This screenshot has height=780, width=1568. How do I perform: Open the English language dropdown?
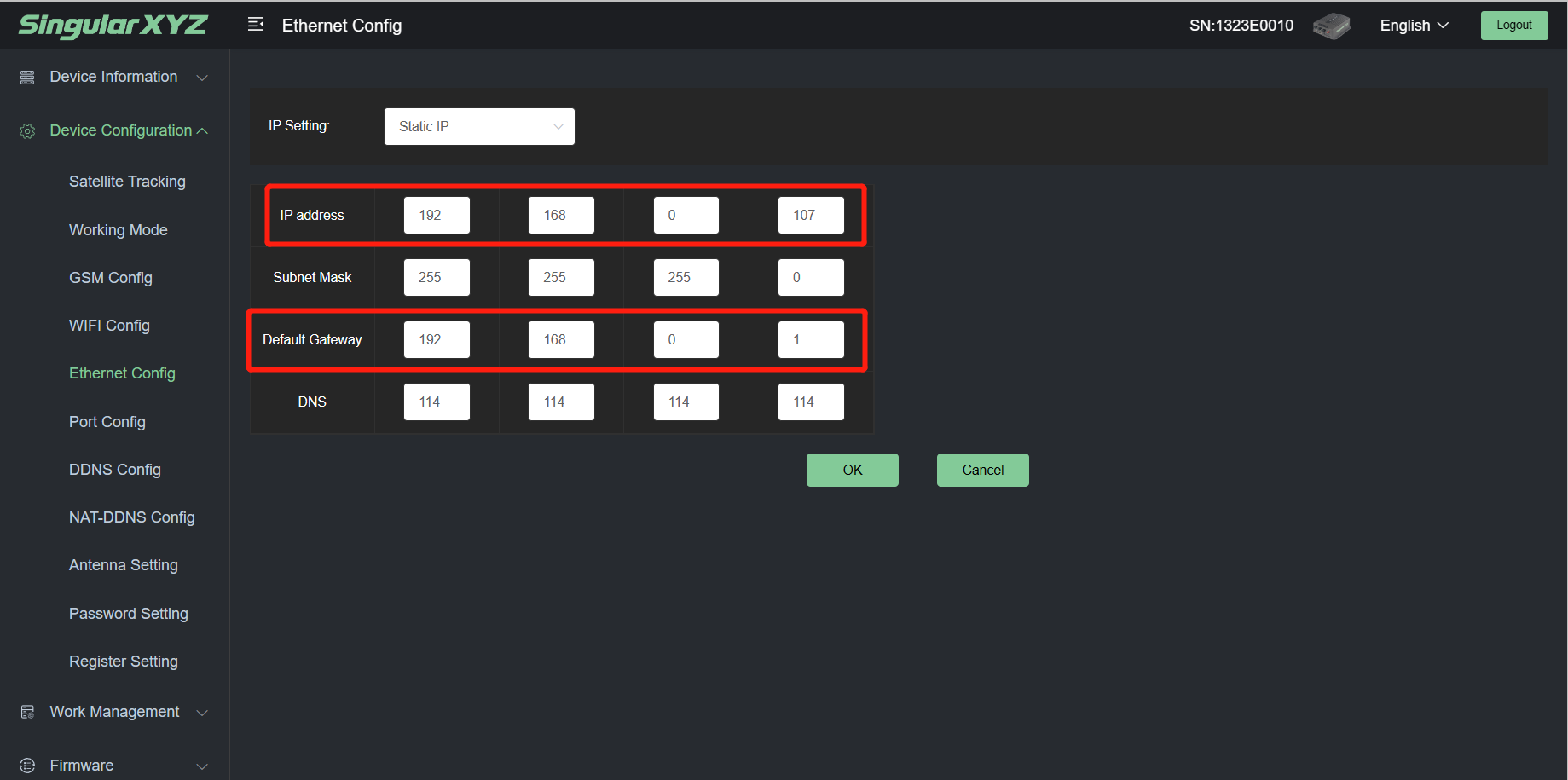(1414, 26)
